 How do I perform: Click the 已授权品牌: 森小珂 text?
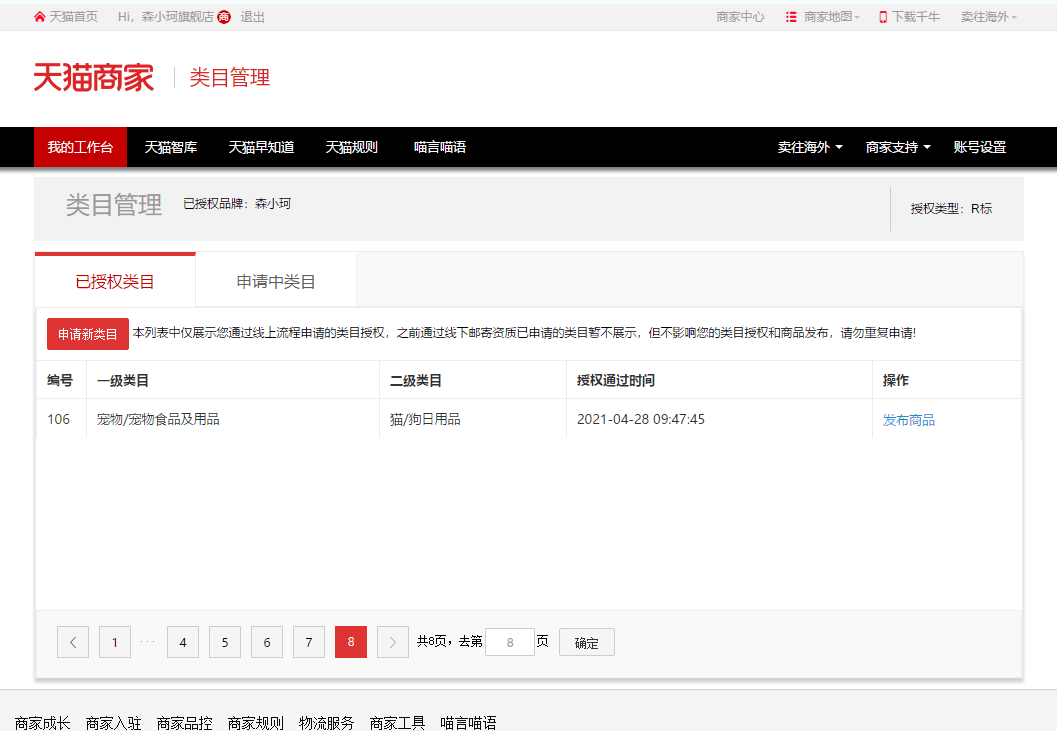point(237,204)
